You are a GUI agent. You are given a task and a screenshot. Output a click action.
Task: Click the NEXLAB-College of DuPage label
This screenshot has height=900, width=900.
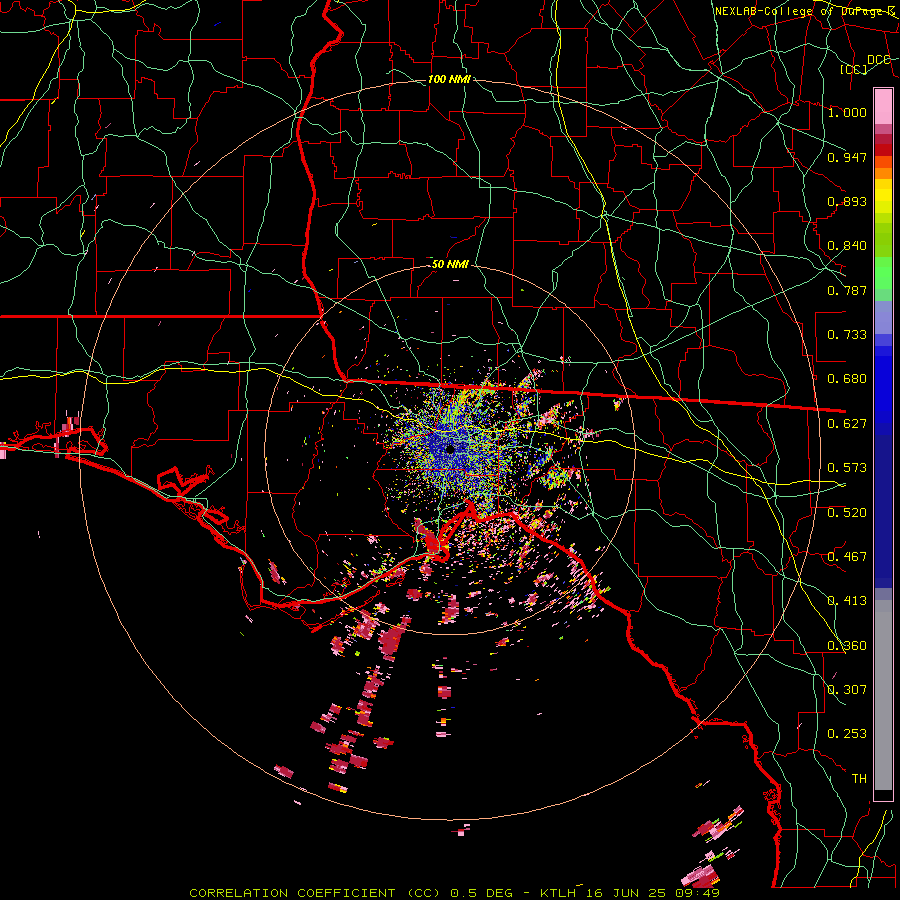click(806, 11)
